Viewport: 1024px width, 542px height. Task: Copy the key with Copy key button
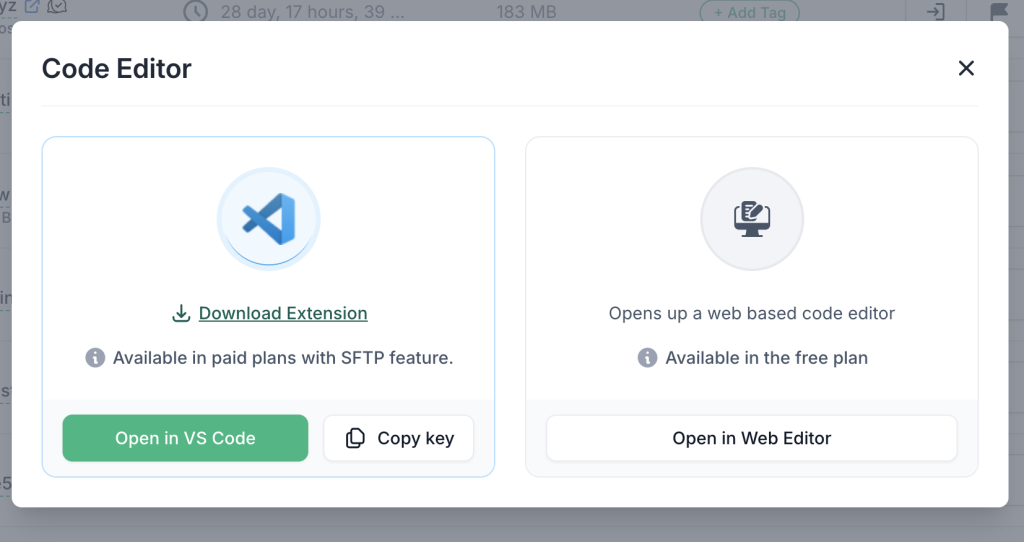click(x=399, y=438)
